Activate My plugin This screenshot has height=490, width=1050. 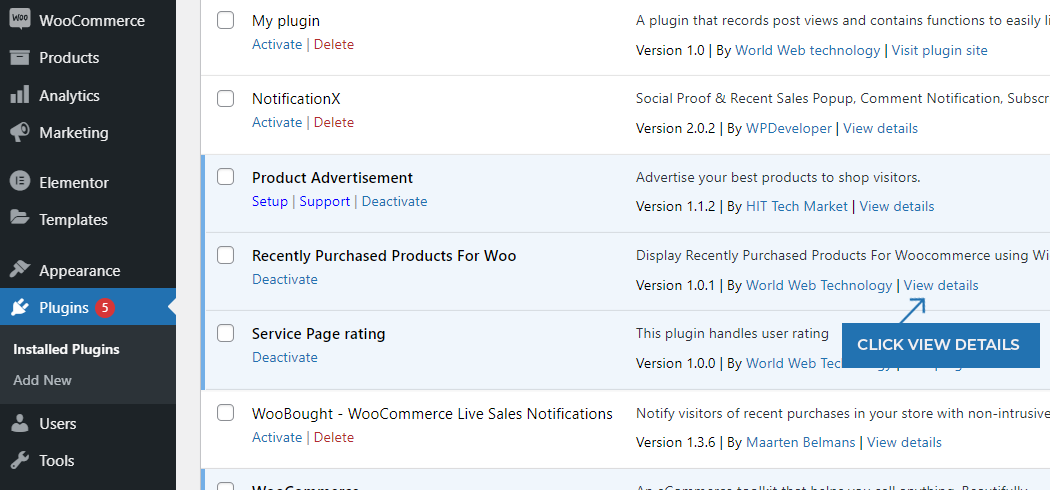(x=277, y=44)
